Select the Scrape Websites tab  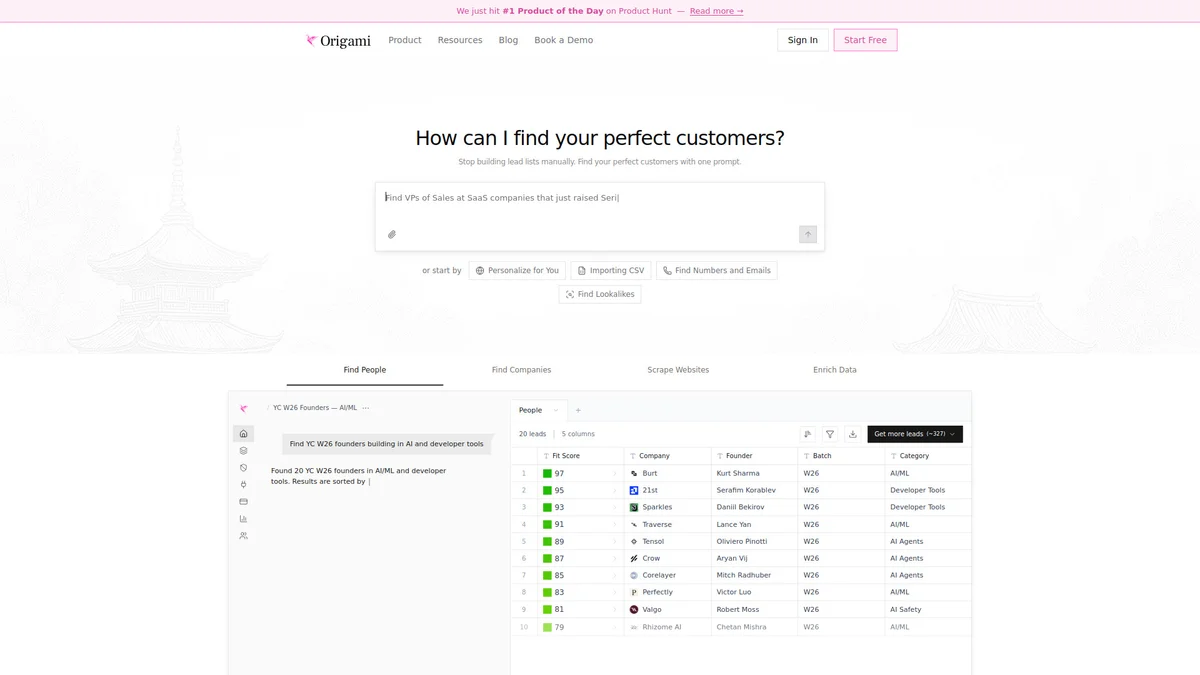(678, 370)
